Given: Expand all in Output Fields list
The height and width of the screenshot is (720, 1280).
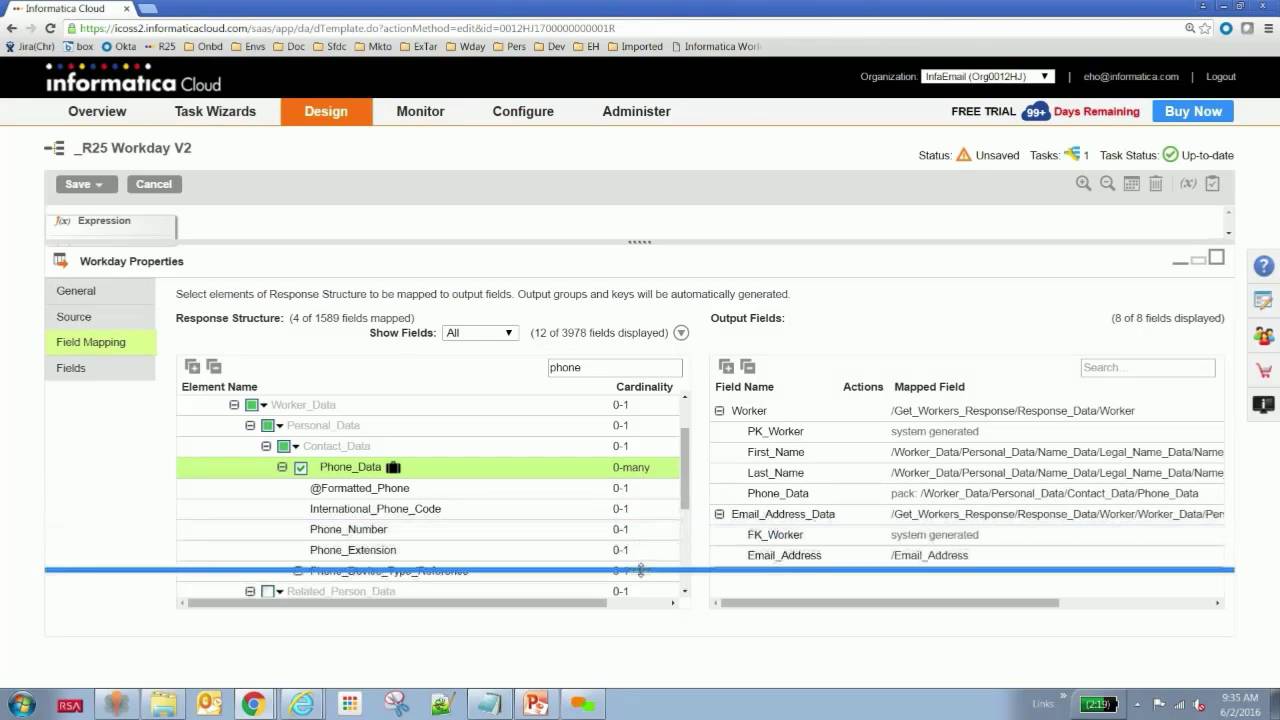Looking at the screenshot, I should [726, 367].
